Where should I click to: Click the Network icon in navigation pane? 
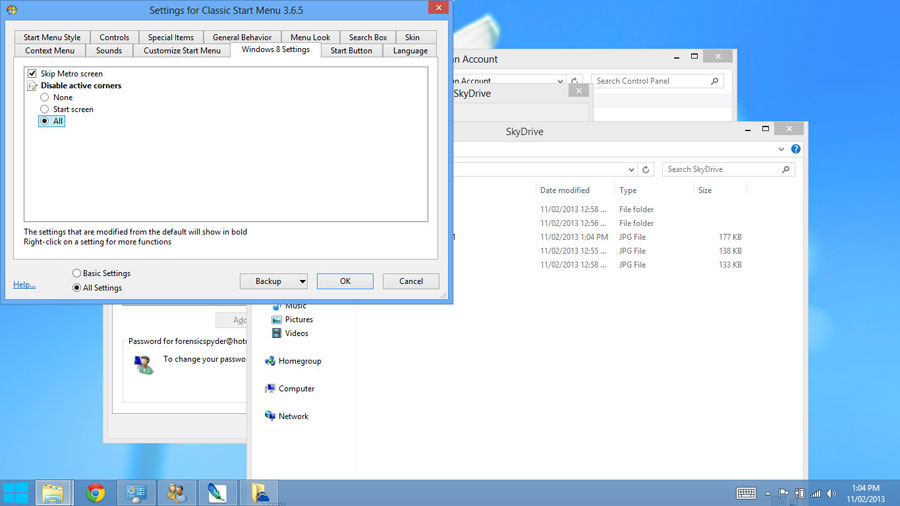click(270, 416)
